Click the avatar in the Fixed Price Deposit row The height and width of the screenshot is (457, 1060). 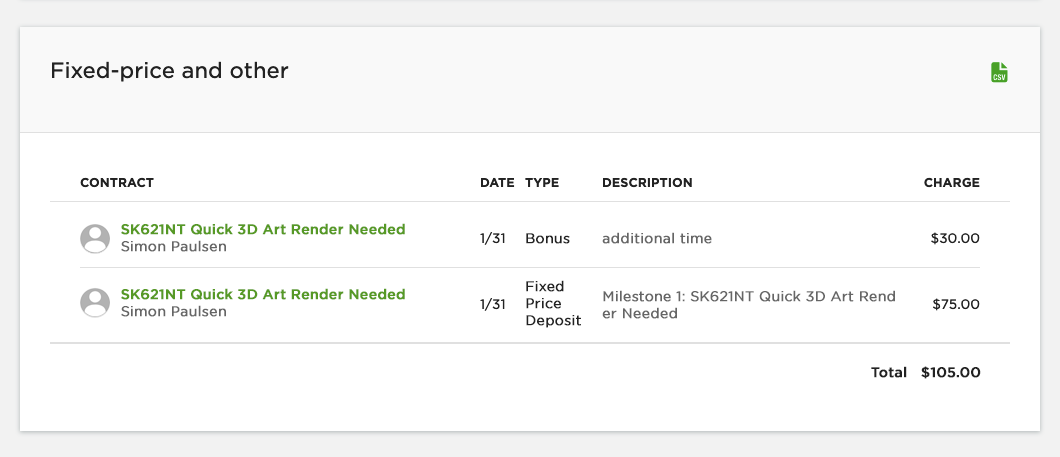95,303
